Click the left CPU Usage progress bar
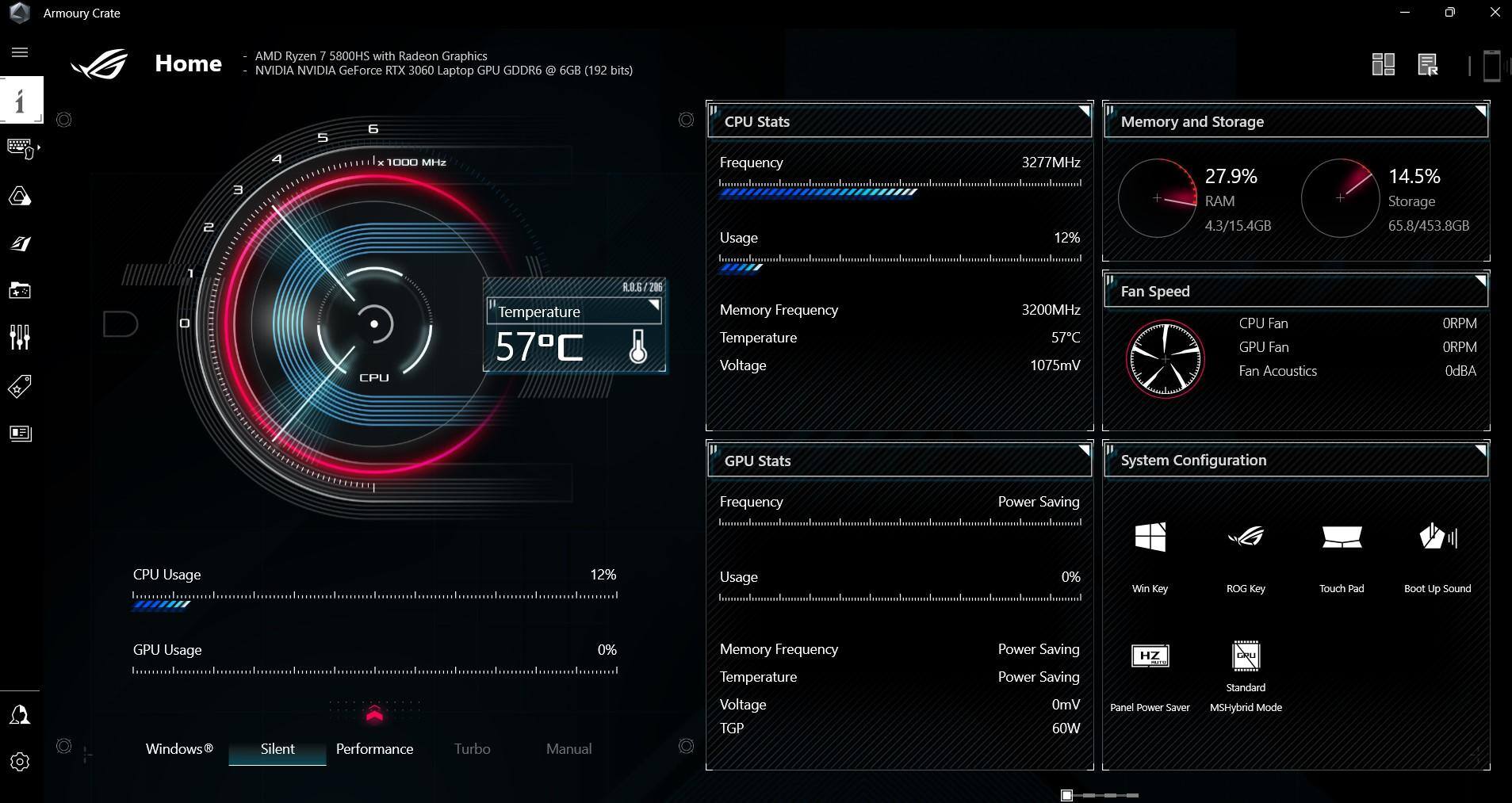Image resolution: width=1512 pixels, height=803 pixels. coord(374,600)
